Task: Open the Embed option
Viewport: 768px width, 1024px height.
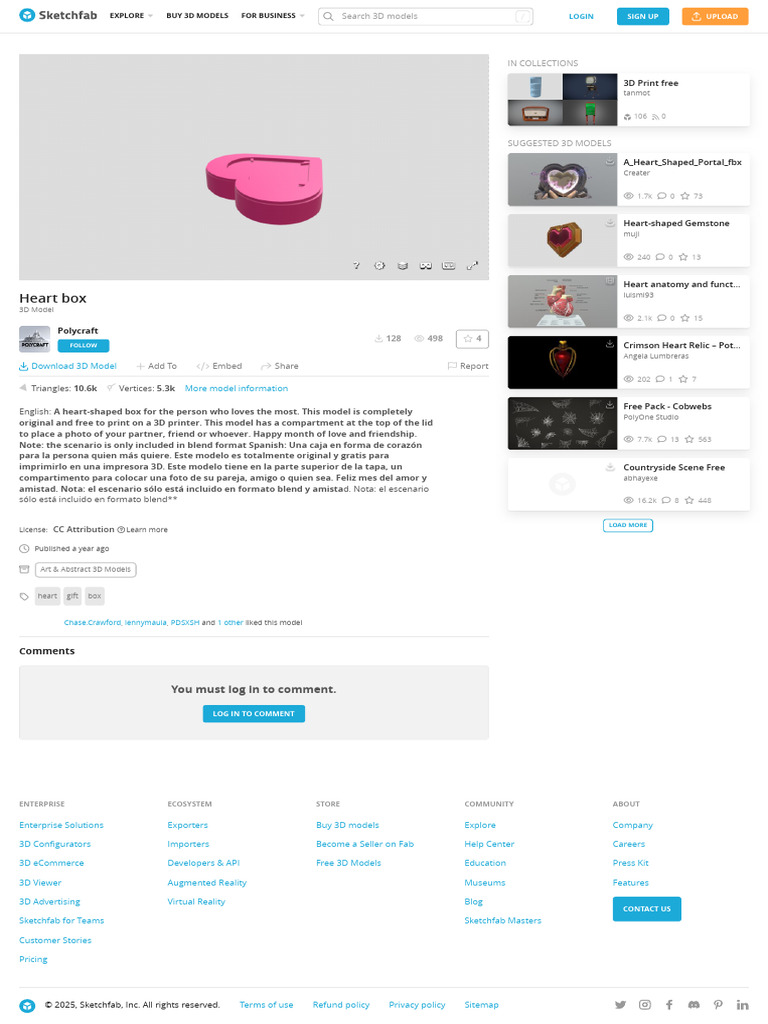Action: click(219, 366)
